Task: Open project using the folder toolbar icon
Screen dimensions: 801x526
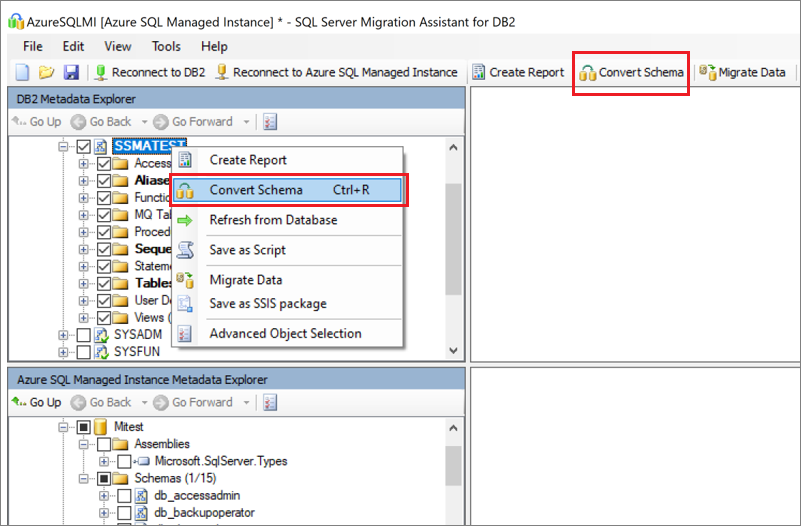Action: (46, 72)
